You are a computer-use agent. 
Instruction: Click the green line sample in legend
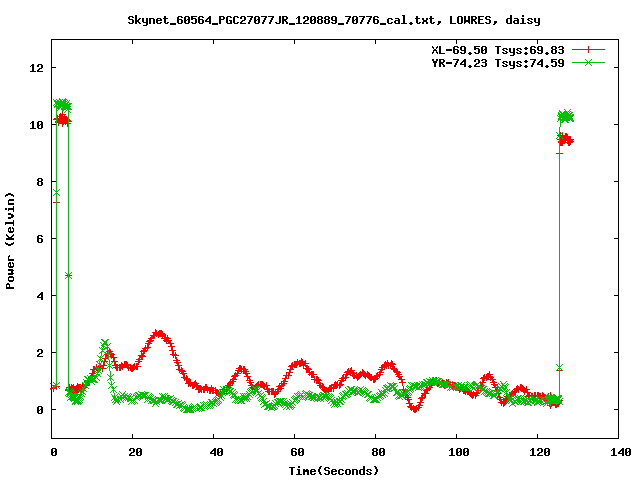[x=588, y=62]
